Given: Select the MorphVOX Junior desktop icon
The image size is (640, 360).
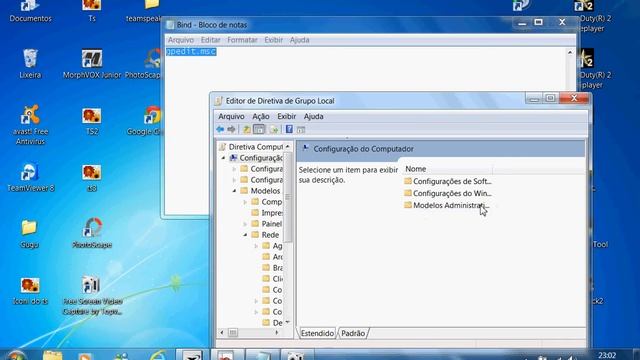Looking at the screenshot, I should 92,64.
